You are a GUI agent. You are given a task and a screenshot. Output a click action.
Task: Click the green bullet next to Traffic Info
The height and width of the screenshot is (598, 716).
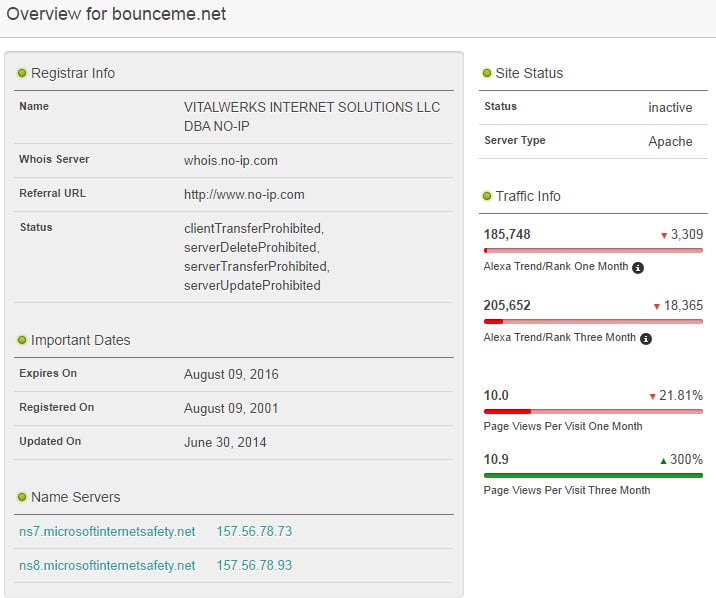(487, 196)
